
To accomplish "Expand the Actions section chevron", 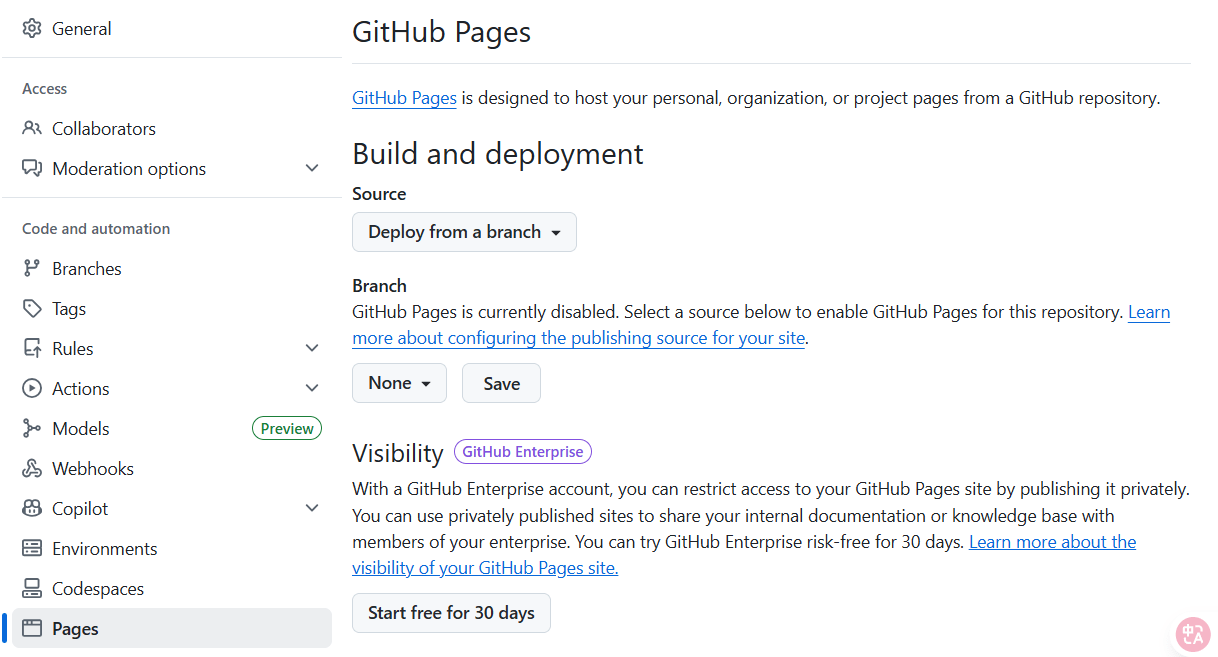I will [x=312, y=389].
